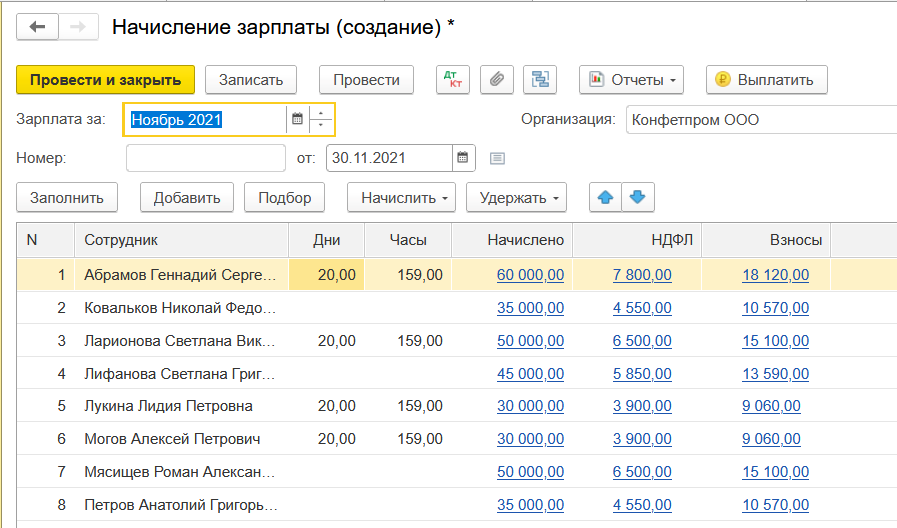Image resolution: width=897 pixels, height=528 pixels.
Task: Open related documents structure icon
Action: coord(540,80)
